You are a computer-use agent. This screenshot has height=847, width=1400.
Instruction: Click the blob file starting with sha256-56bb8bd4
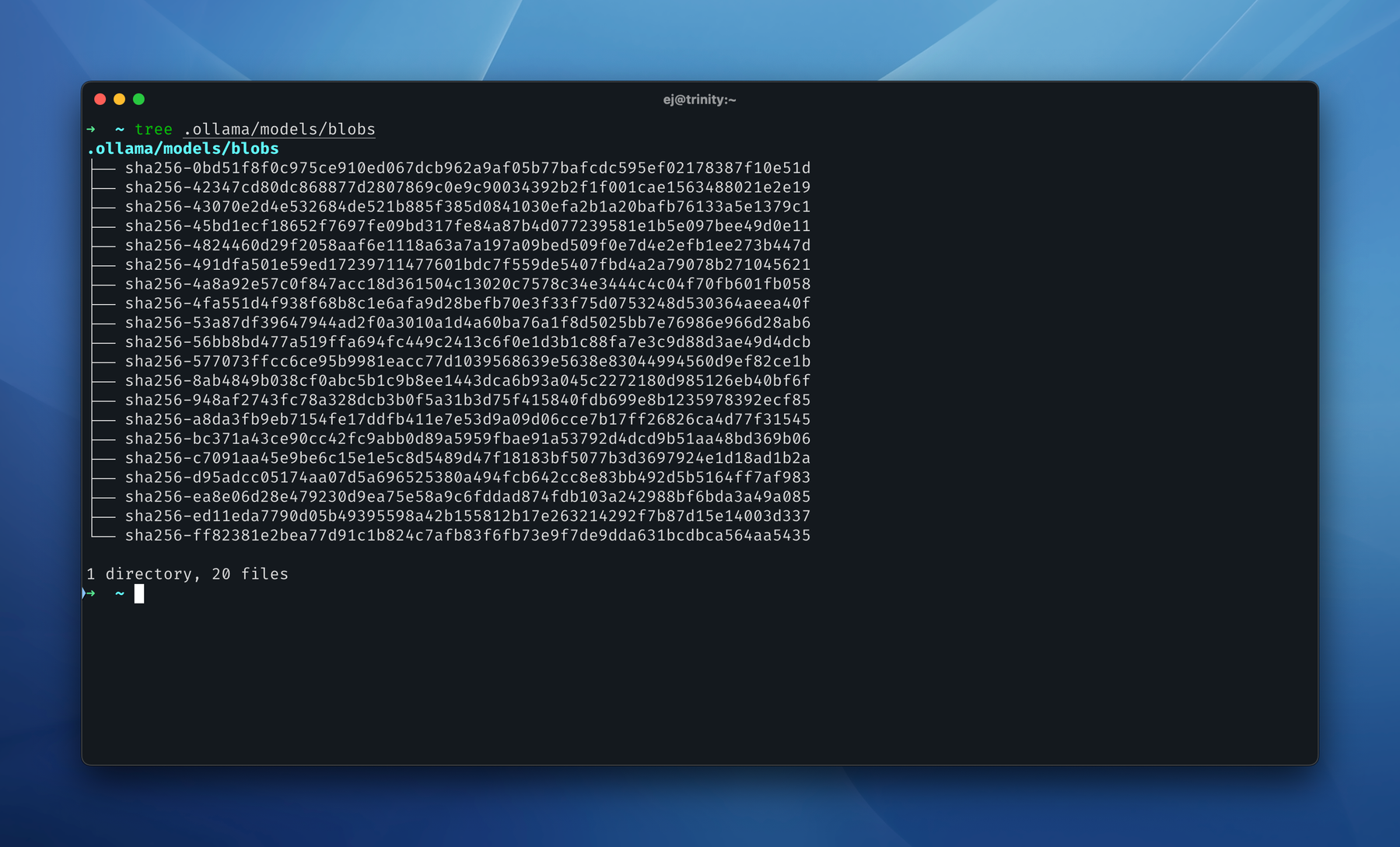pos(467,342)
